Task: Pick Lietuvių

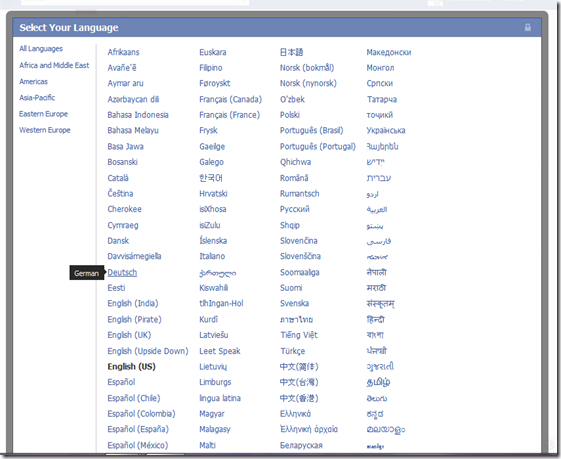Action: [x=213, y=367]
